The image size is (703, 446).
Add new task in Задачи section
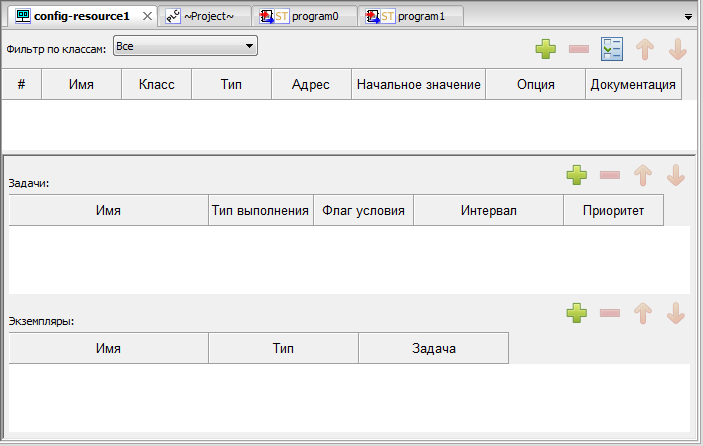(x=577, y=175)
